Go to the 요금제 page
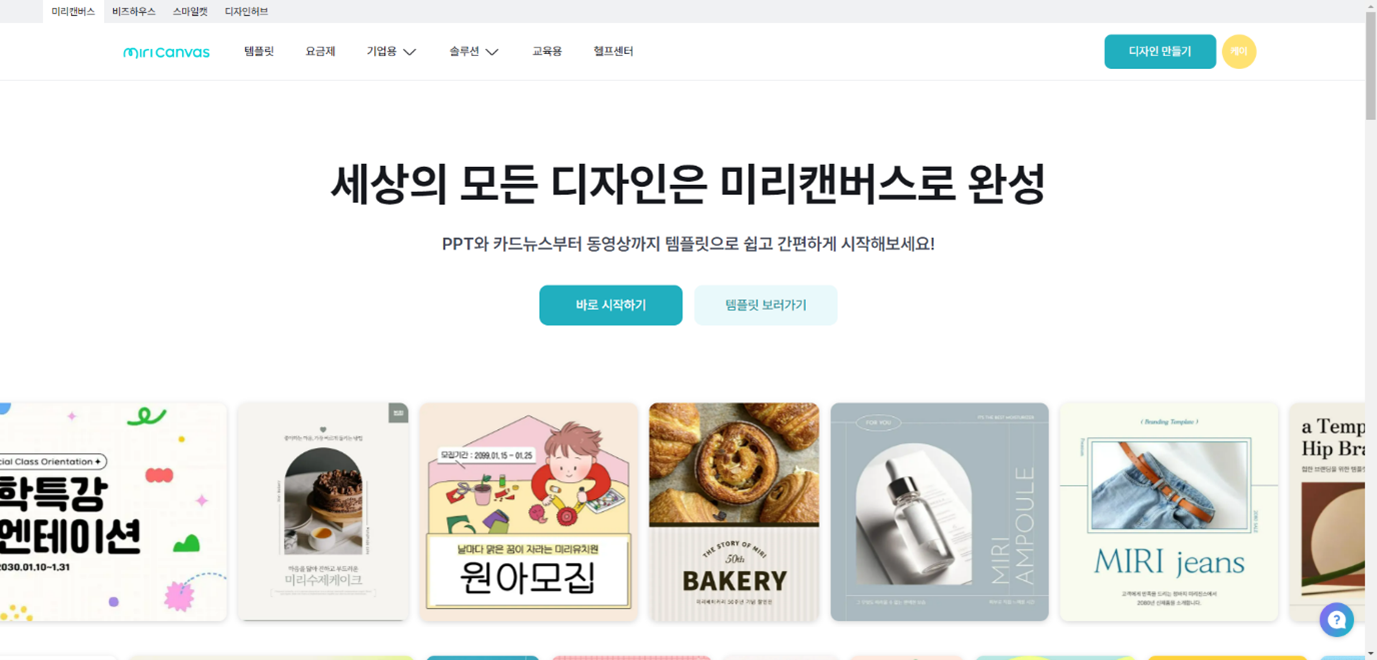This screenshot has width=1377, height=660. [x=320, y=52]
